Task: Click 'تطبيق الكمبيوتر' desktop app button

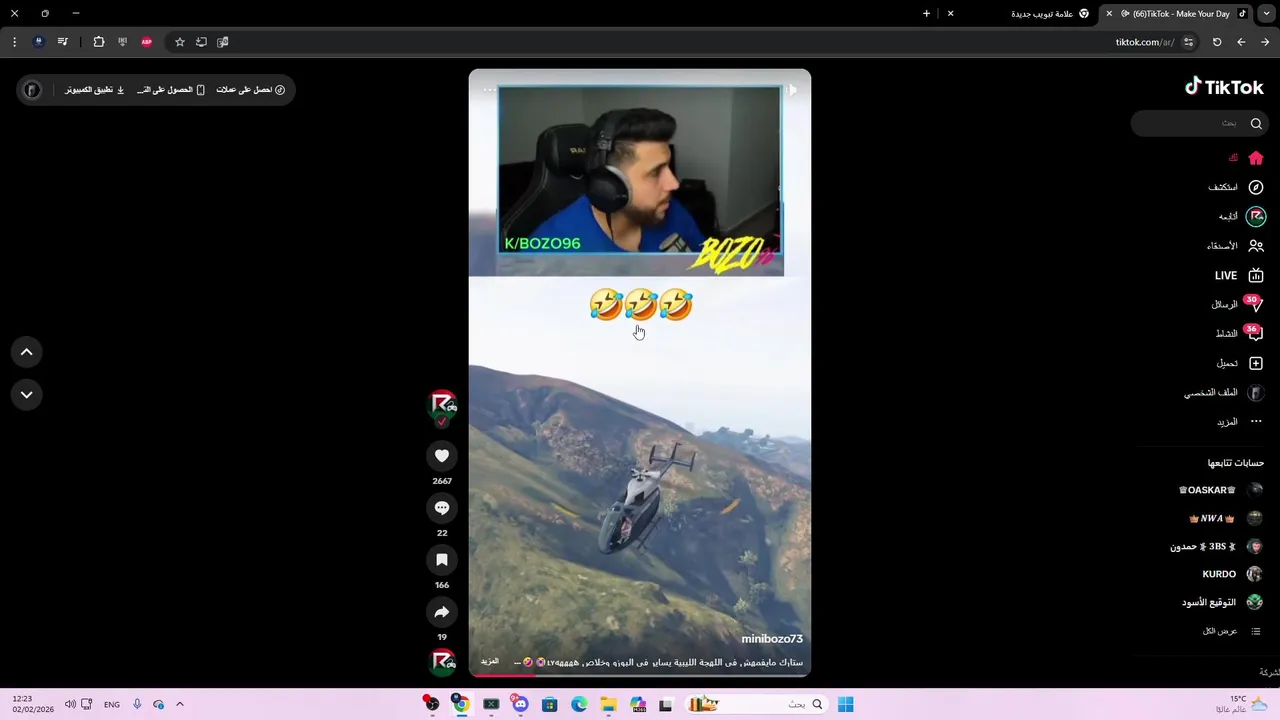Action: (95, 90)
